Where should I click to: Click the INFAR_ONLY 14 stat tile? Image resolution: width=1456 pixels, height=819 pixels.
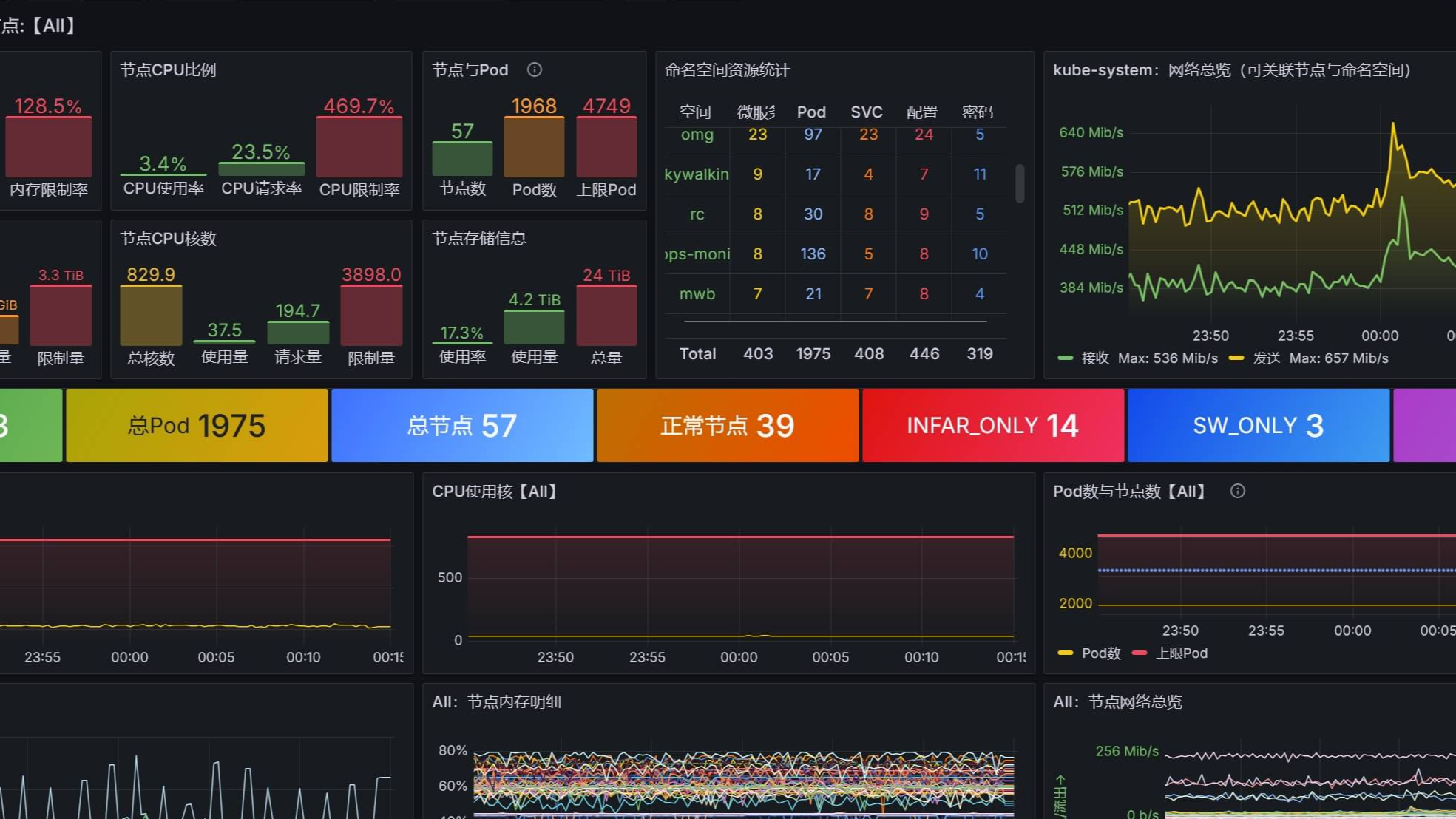click(993, 425)
